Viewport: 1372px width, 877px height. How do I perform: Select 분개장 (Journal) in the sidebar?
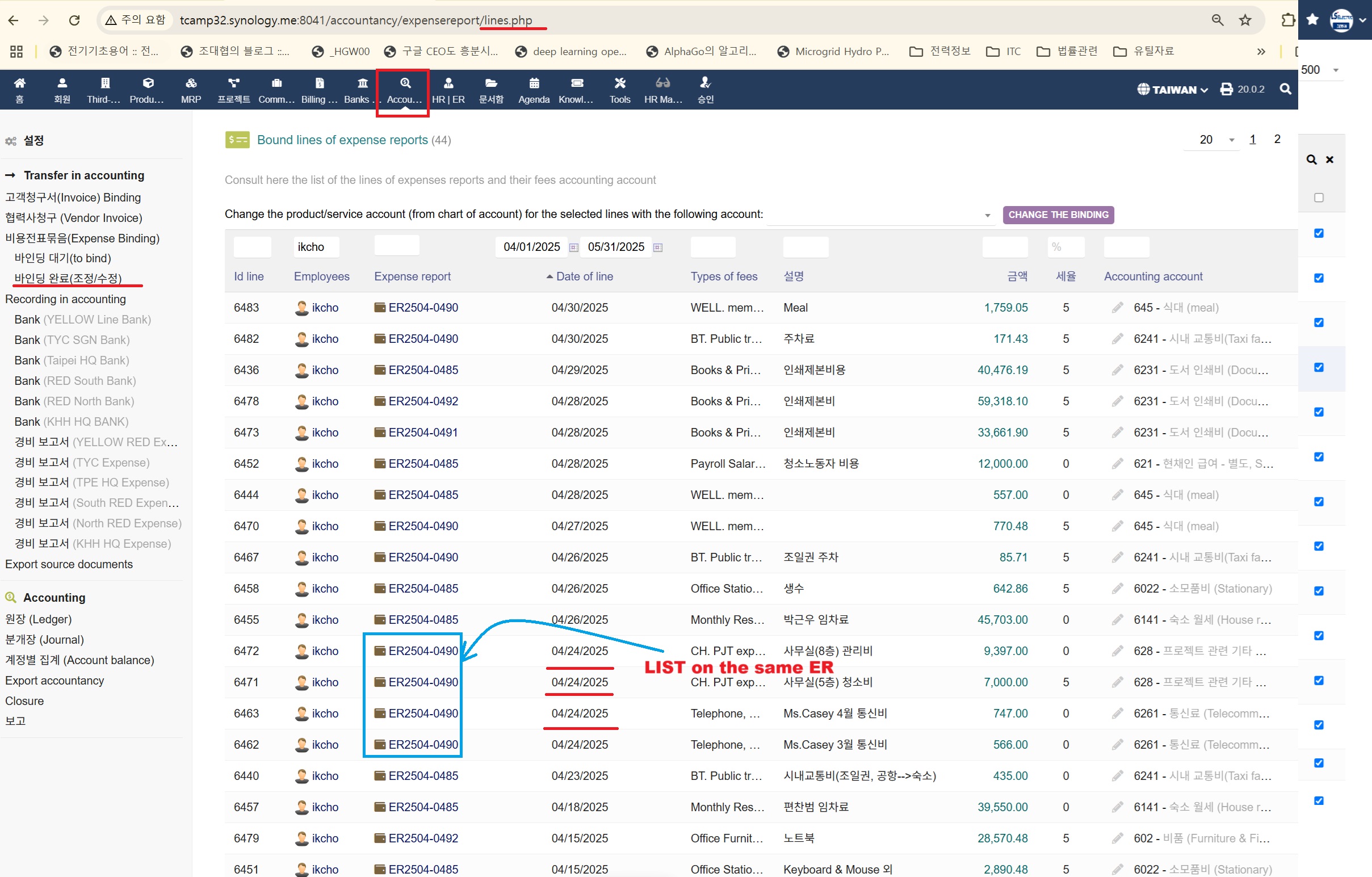44,639
